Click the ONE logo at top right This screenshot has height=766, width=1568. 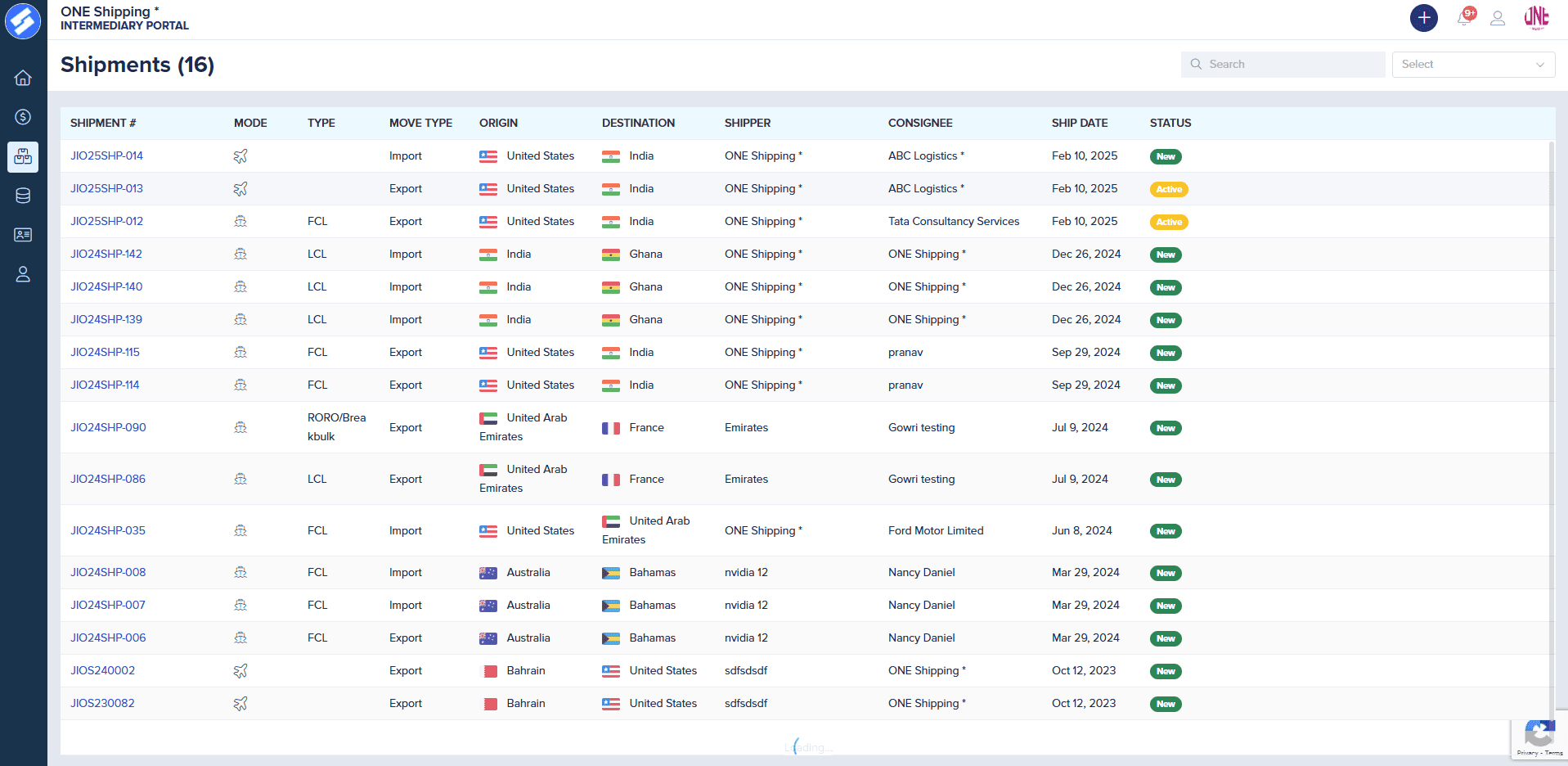point(1537,18)
